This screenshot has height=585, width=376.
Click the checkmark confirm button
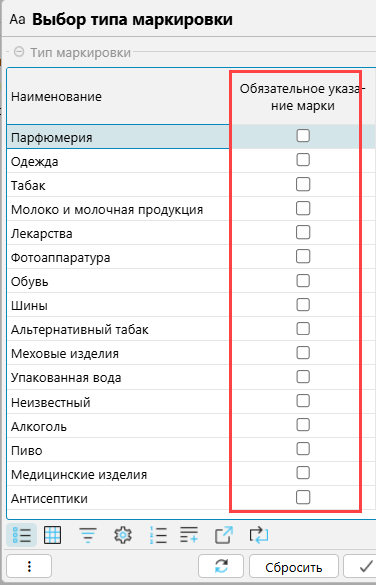click(360, 566)
